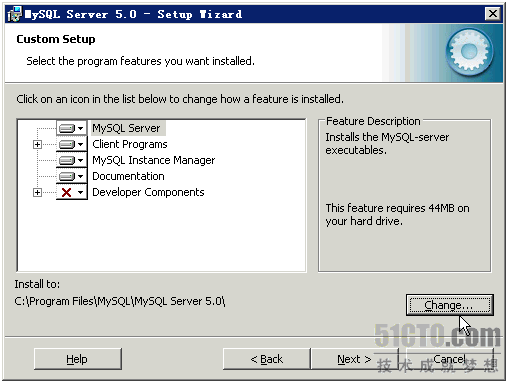Expand the Client Programs tree node
This screenshot has width=508, height=382.
(x=37, y=145)
